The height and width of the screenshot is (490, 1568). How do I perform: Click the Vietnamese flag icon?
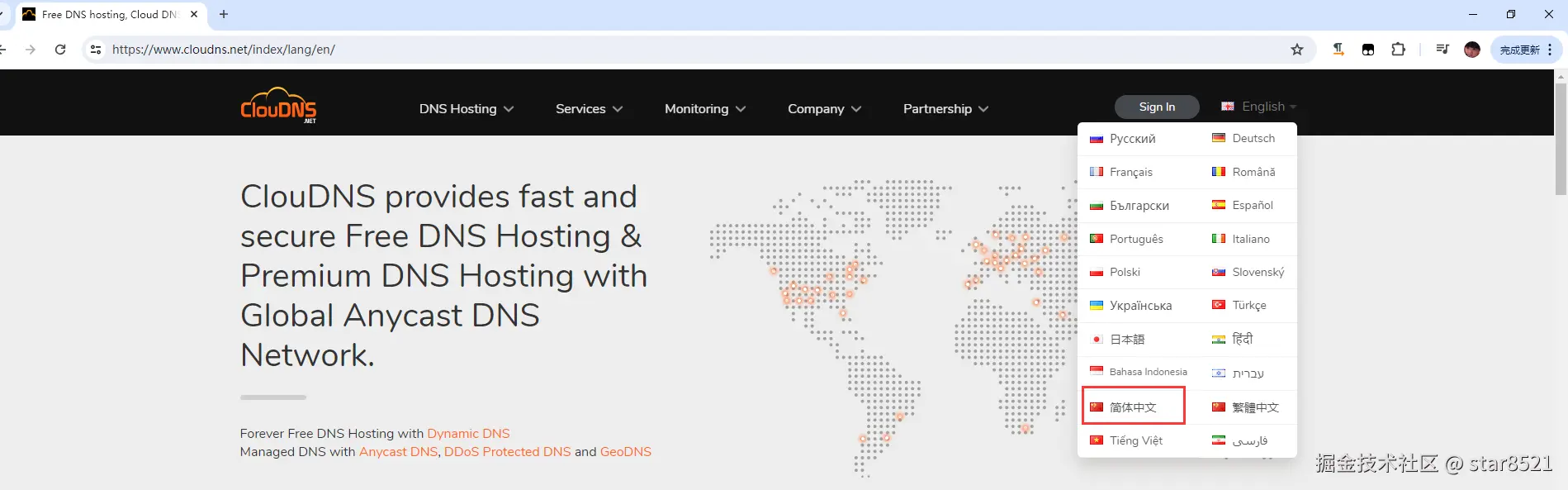click(x=1097, y=440)
